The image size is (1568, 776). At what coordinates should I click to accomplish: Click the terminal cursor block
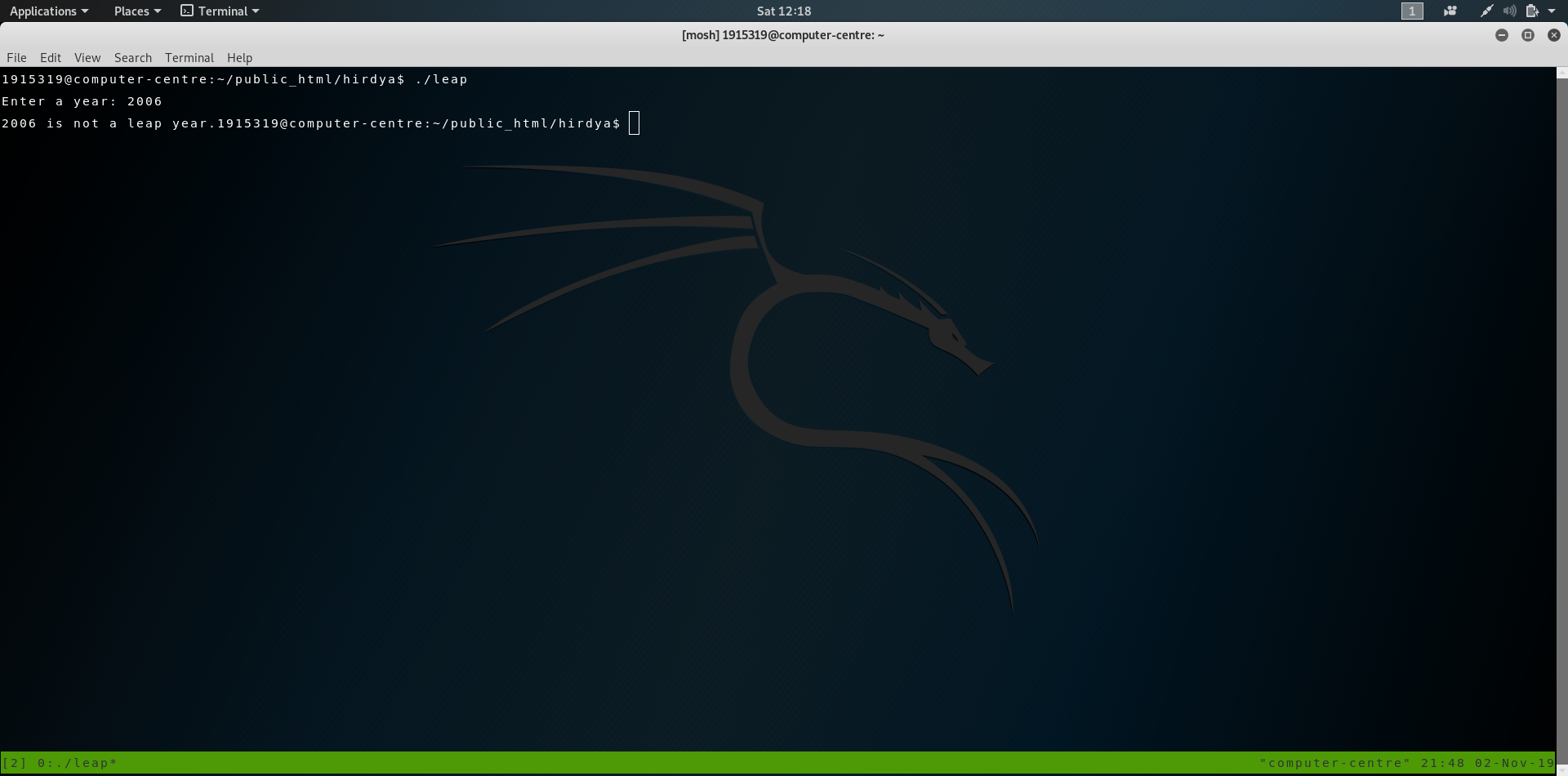[635, 123]
